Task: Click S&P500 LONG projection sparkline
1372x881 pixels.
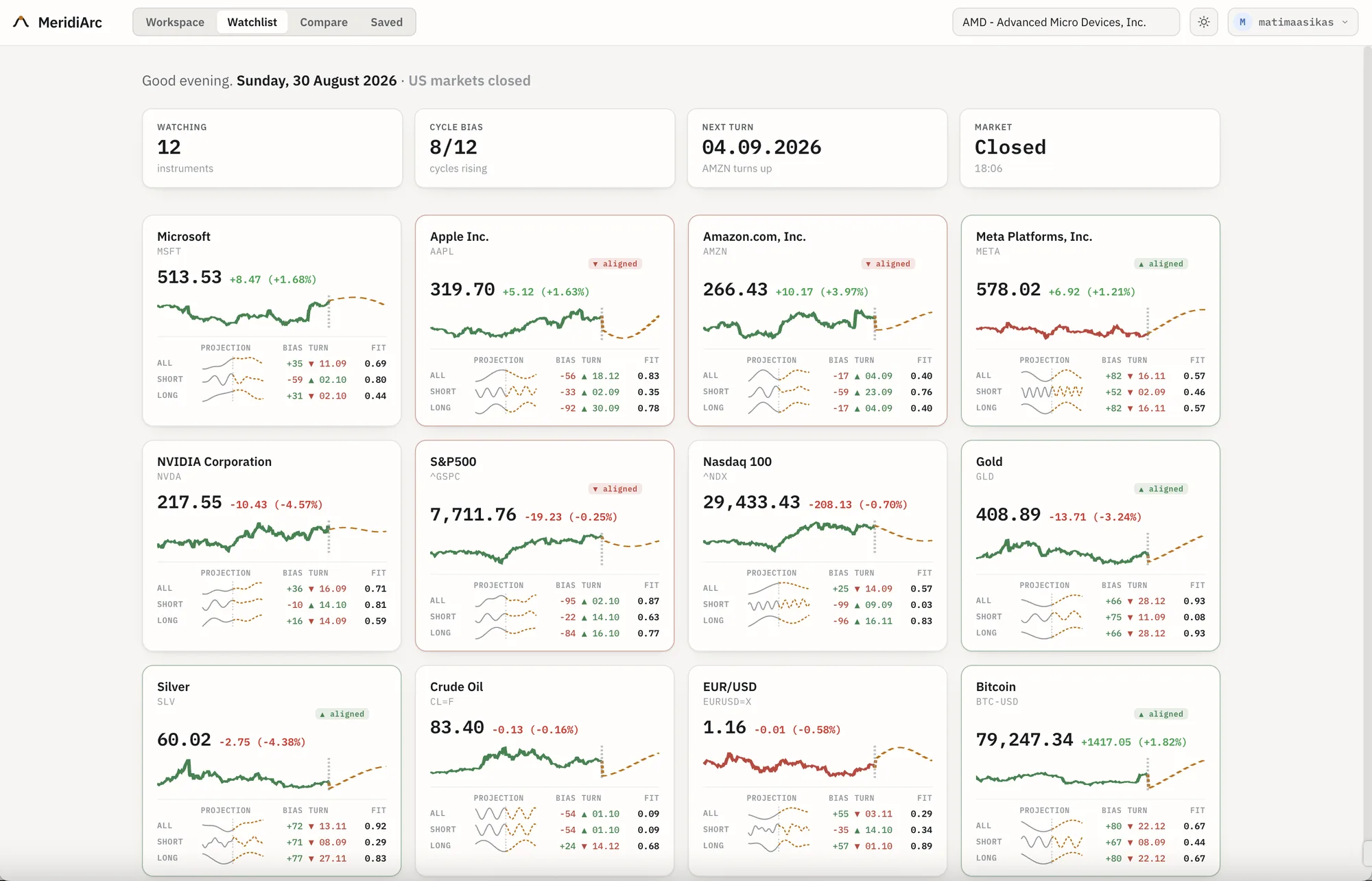Action: pos(506,633)
